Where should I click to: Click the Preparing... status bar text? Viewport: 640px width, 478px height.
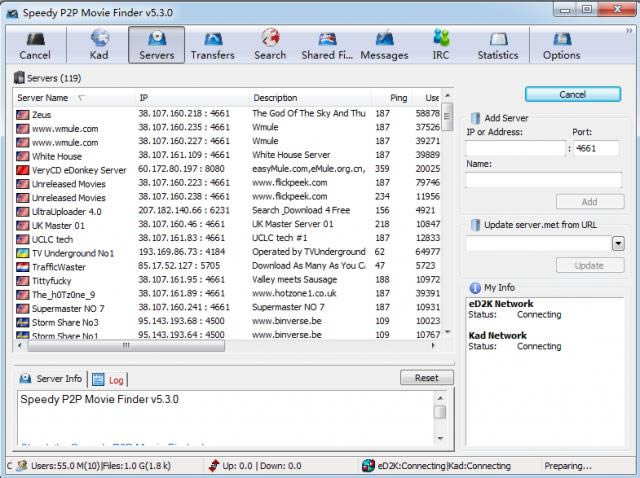[x=568, y=466]
